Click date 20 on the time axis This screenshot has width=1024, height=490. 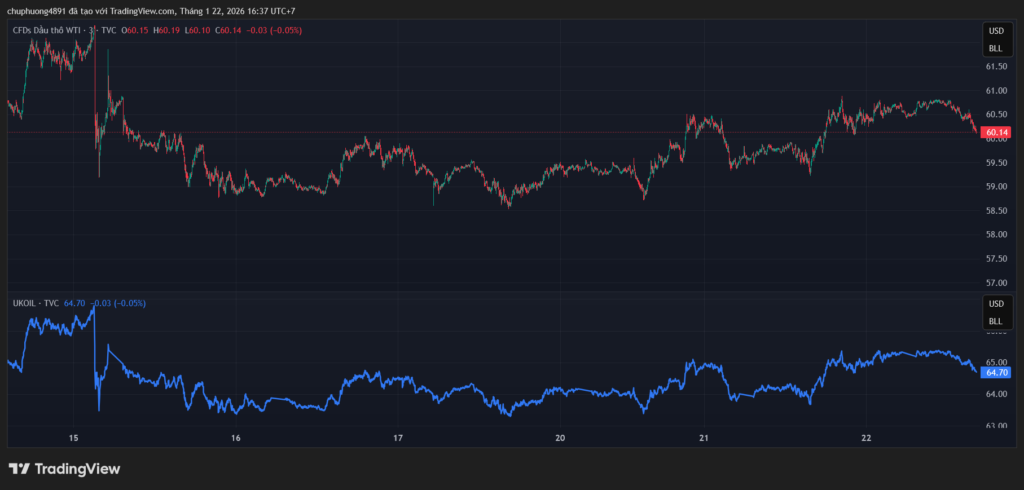pos(560,438)
